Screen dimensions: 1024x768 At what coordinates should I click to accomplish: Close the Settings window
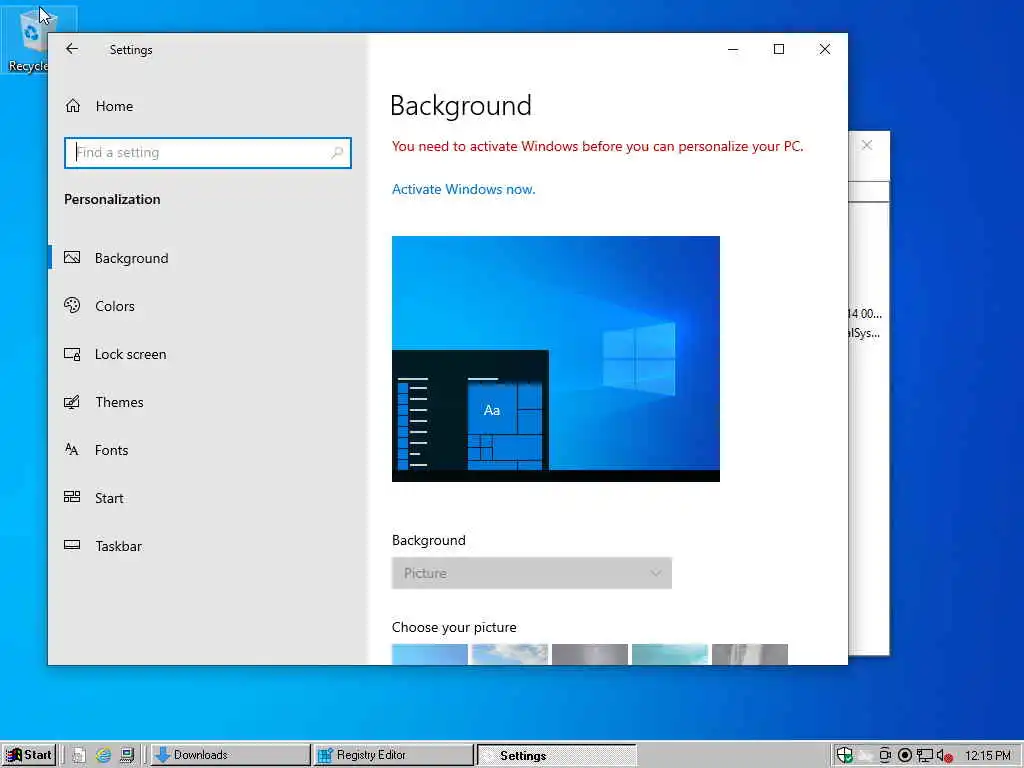pyautogui.click(x=825, y=50)
